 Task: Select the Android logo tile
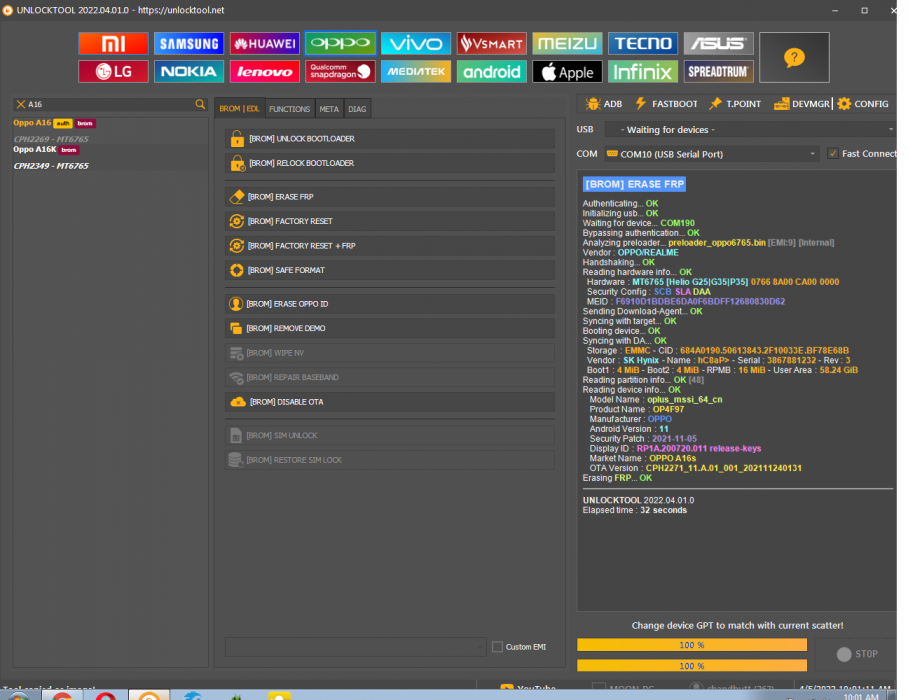click(x=492, y=72)
